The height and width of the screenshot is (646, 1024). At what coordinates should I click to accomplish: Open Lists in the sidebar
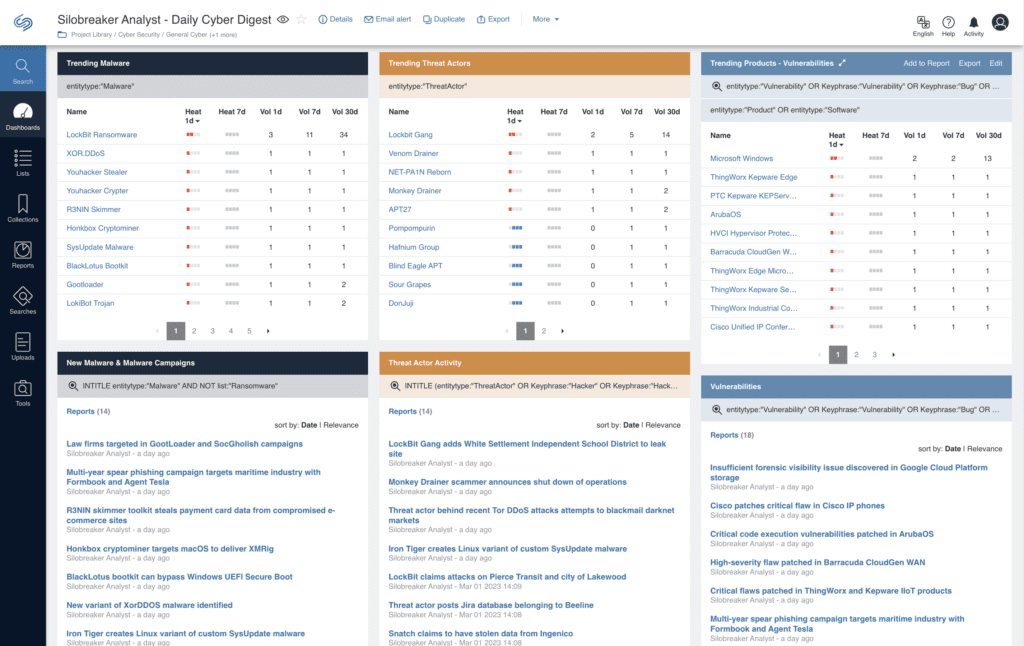pyautogui.click(x=23, y=163)
